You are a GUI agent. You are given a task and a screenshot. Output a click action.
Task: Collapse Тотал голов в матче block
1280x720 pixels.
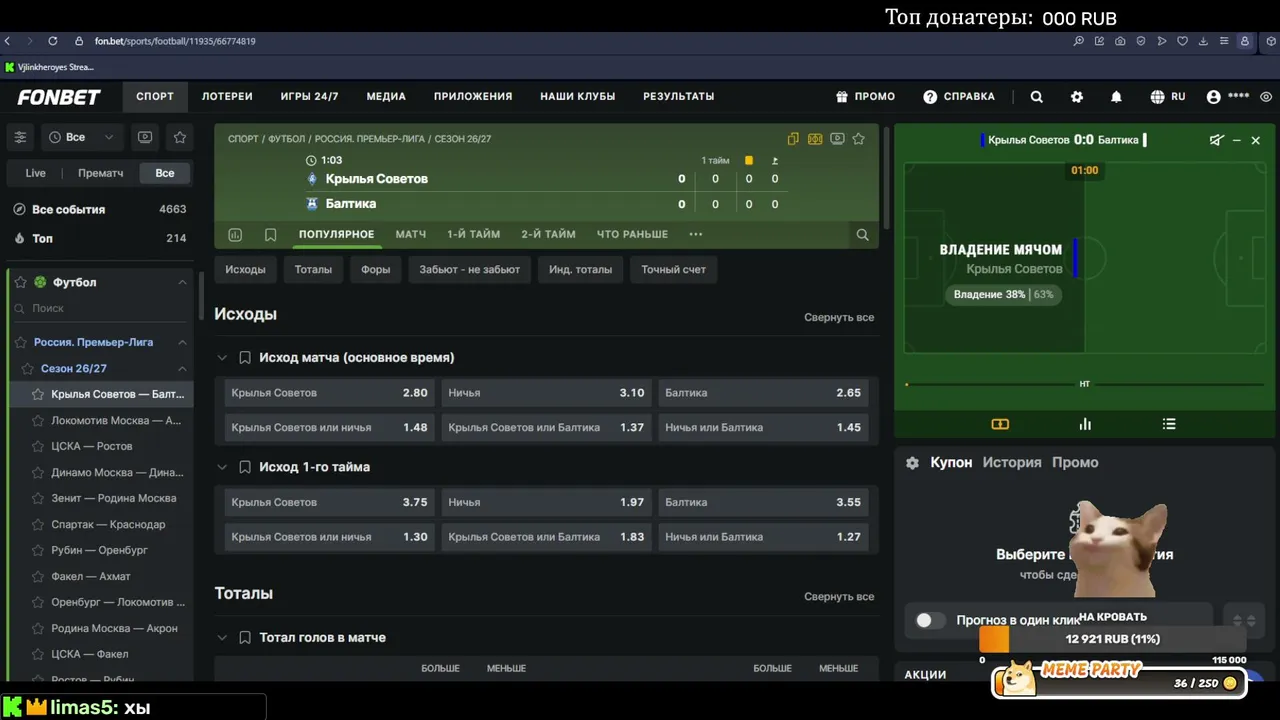coord(222,638)
